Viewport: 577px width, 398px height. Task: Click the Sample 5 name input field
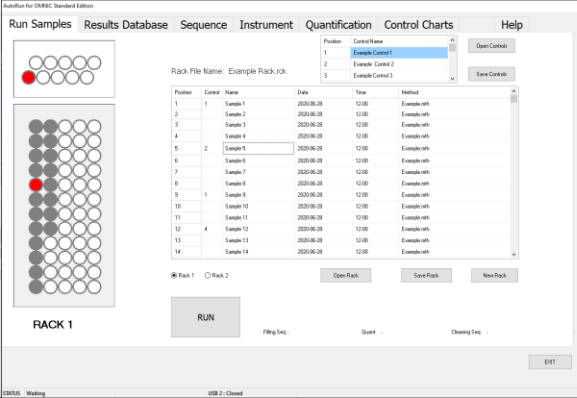258,148
